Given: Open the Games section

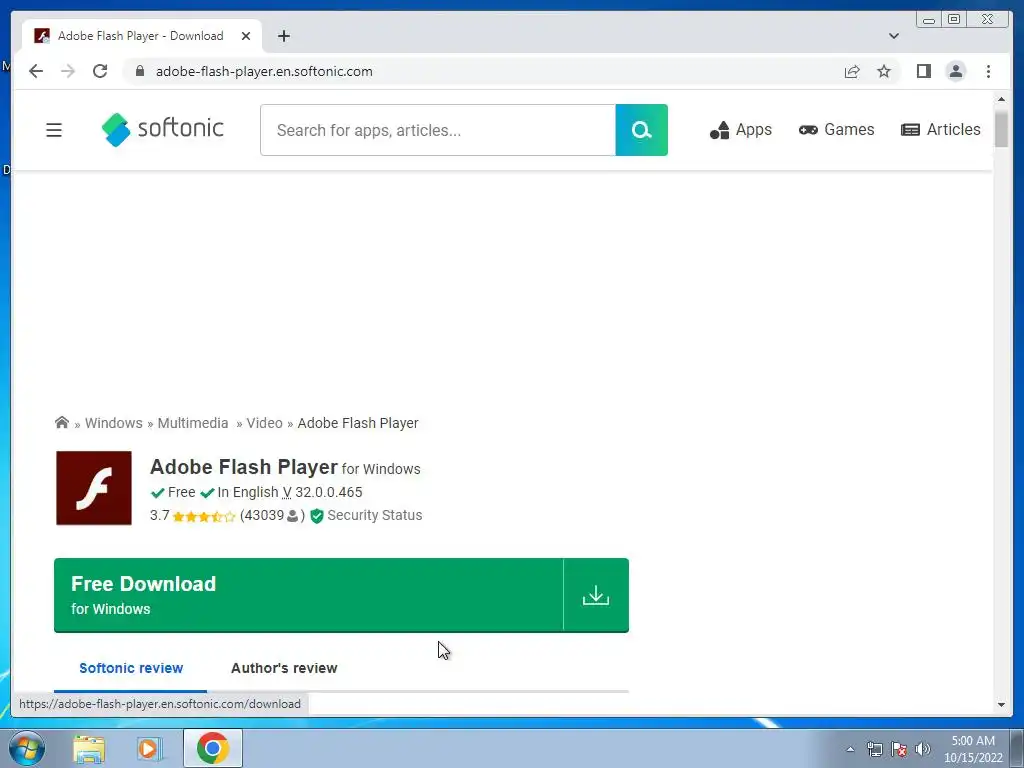Looking at the screenshot, I should coord(836,130).
